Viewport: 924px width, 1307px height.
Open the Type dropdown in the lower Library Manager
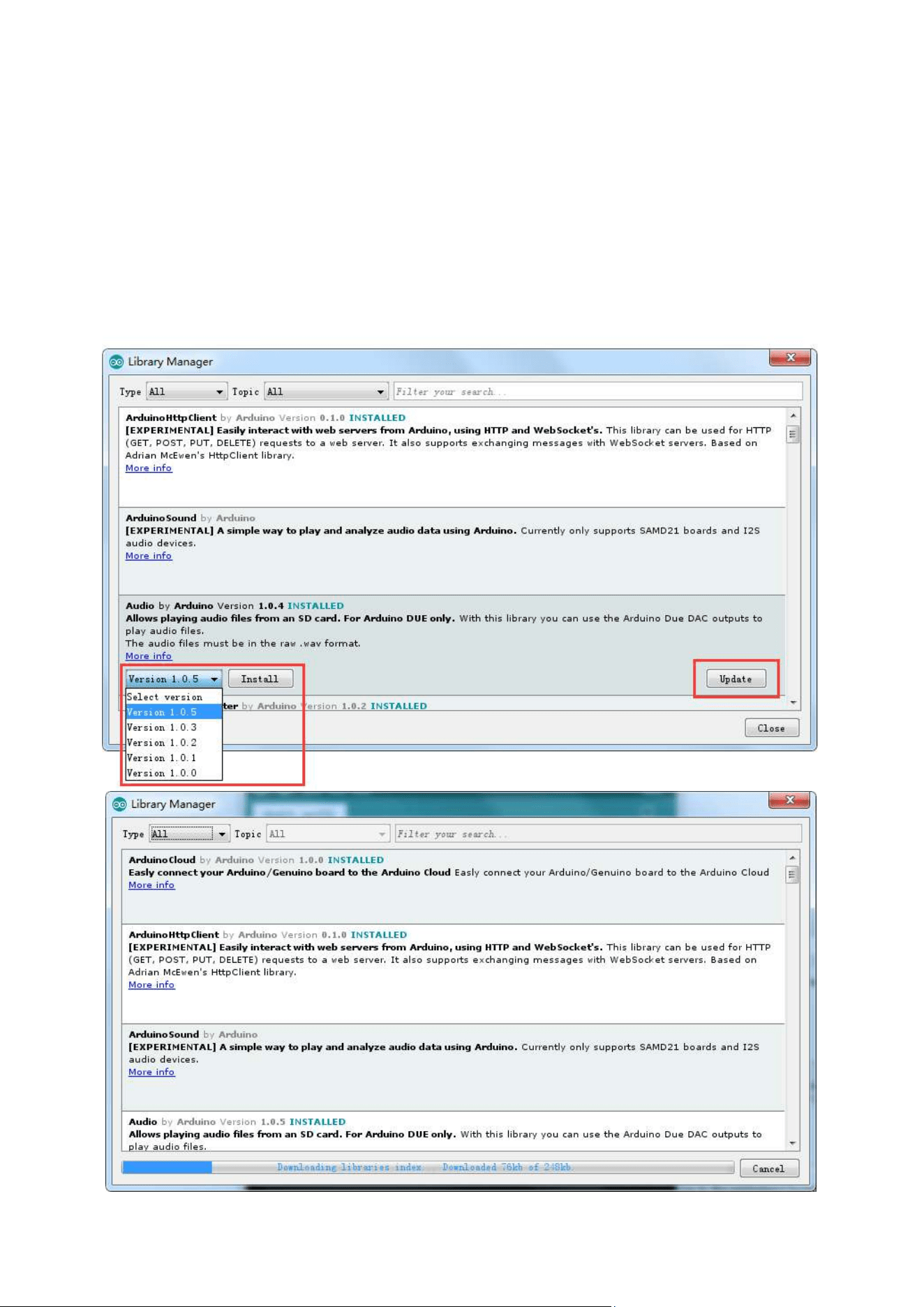189,834
